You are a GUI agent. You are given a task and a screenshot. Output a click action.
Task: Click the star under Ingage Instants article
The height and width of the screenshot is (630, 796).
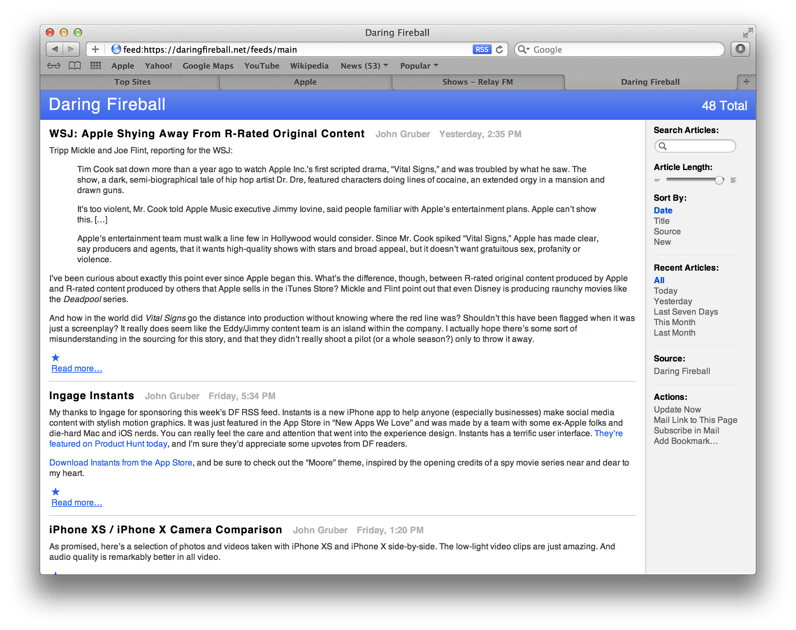(55, 492)
